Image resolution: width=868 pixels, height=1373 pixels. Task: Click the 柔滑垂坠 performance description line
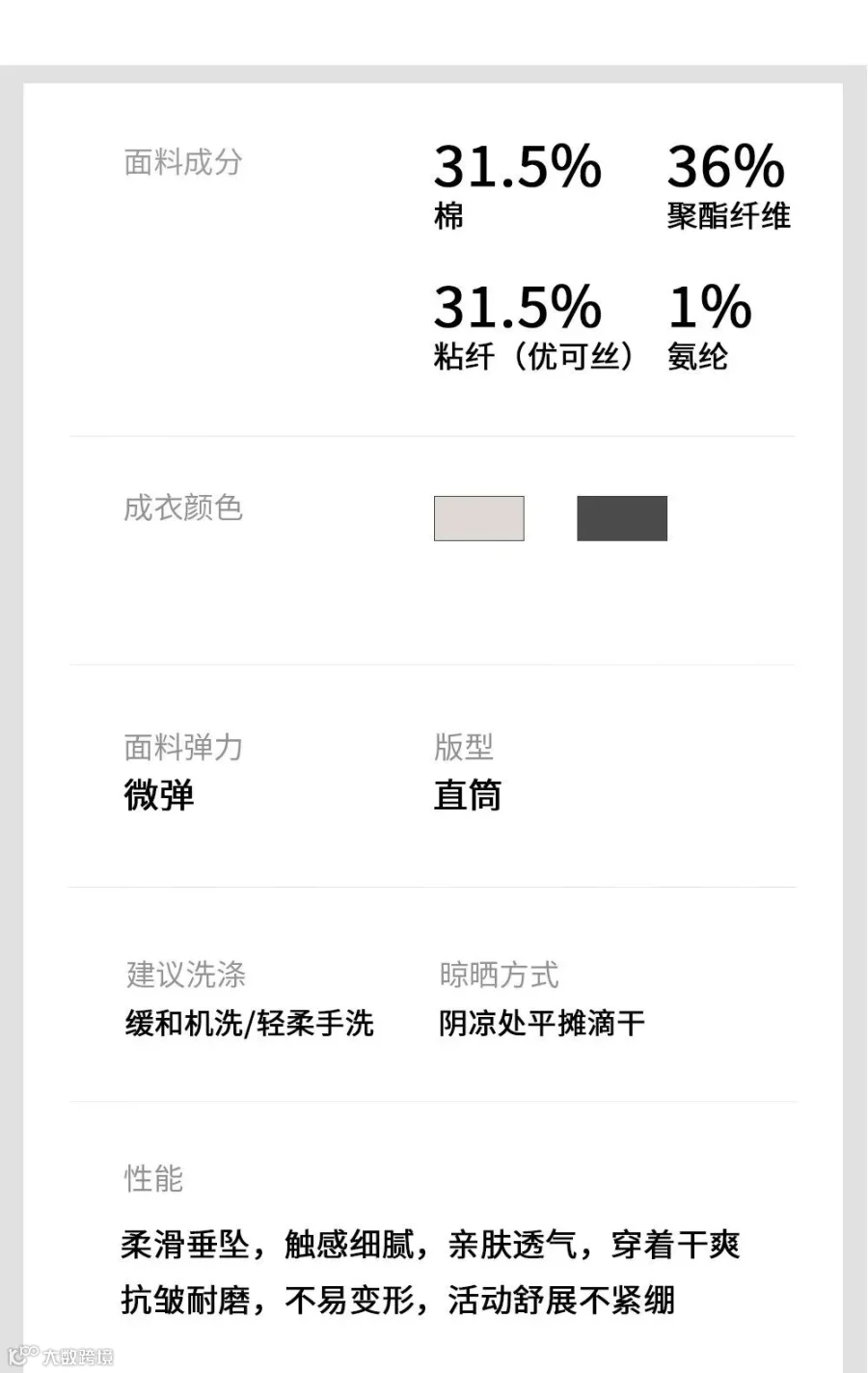[430, 1245]
